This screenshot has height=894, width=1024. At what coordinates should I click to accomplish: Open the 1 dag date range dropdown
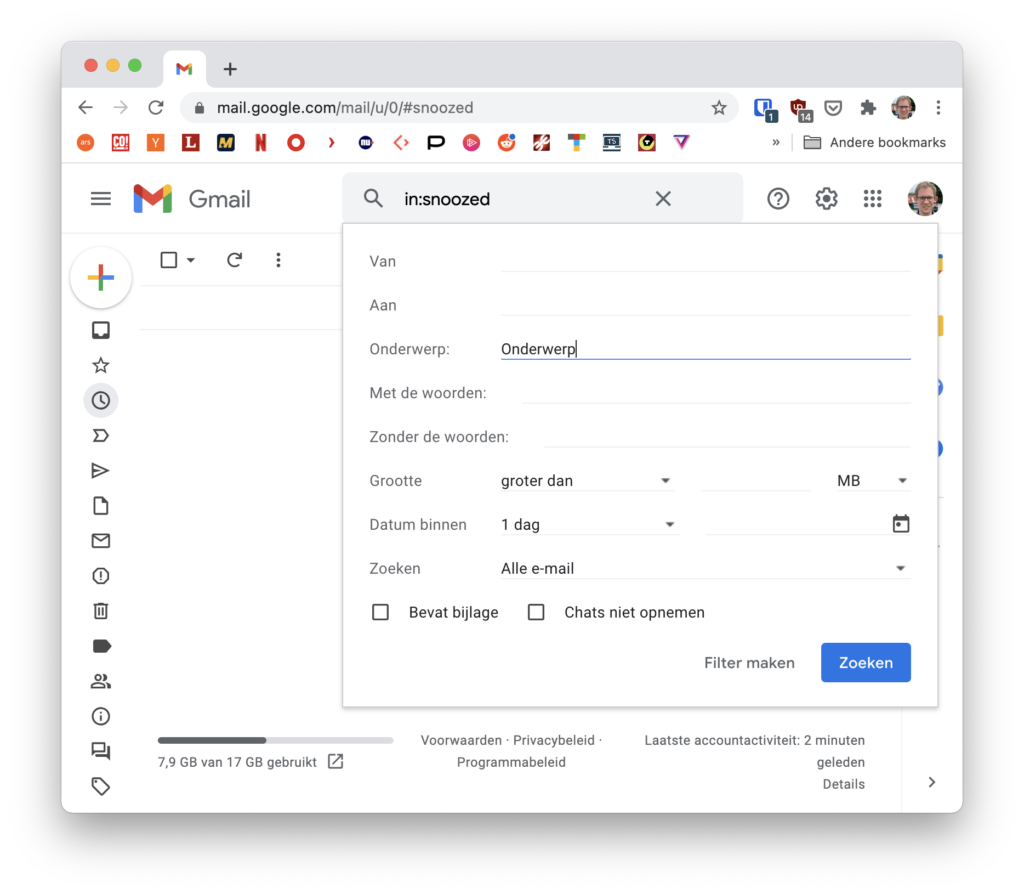tap(588, 524)
